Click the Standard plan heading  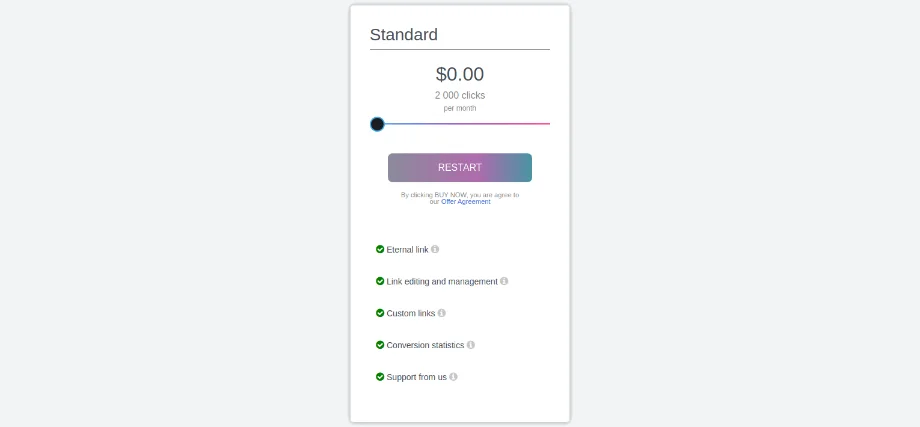404,35
